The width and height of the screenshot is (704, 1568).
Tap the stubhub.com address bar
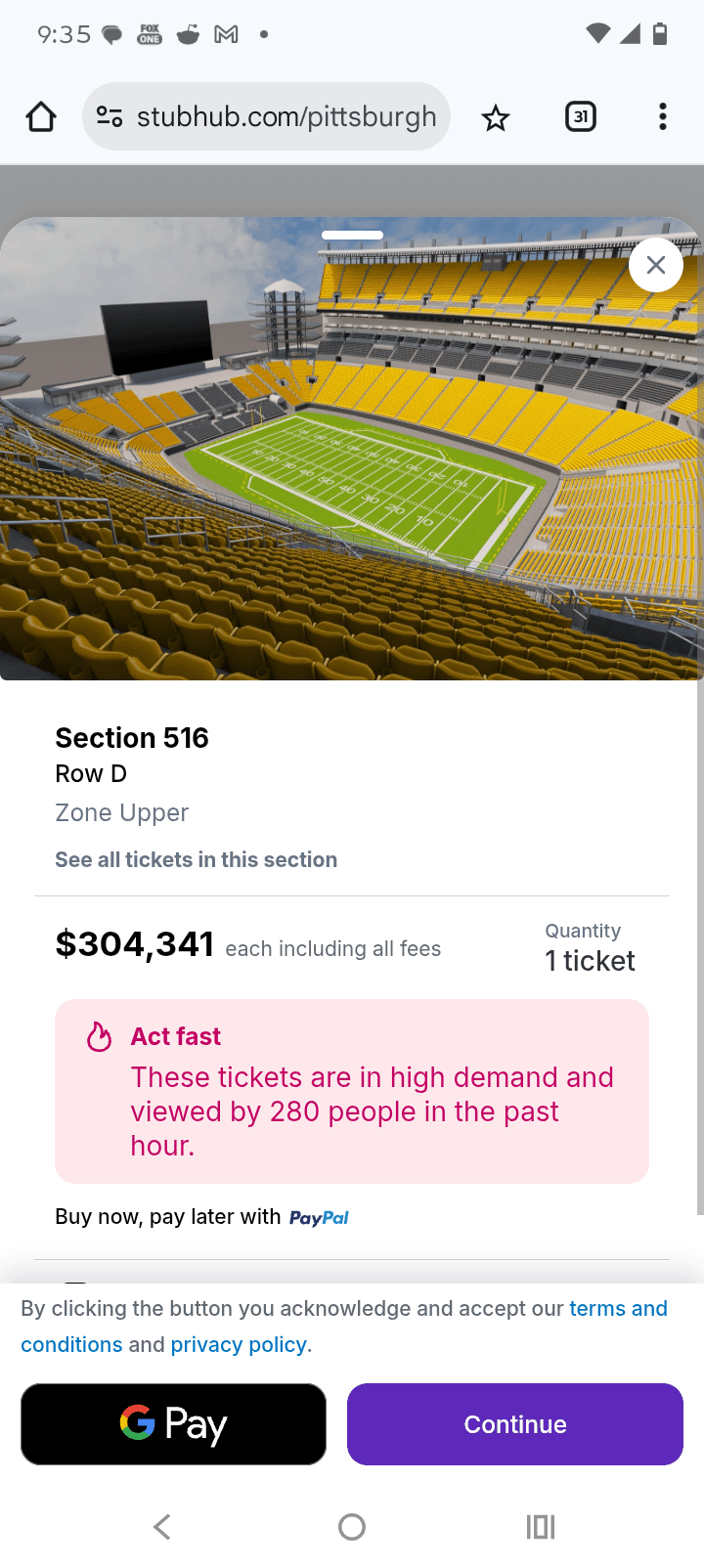[x=286, y=117]
